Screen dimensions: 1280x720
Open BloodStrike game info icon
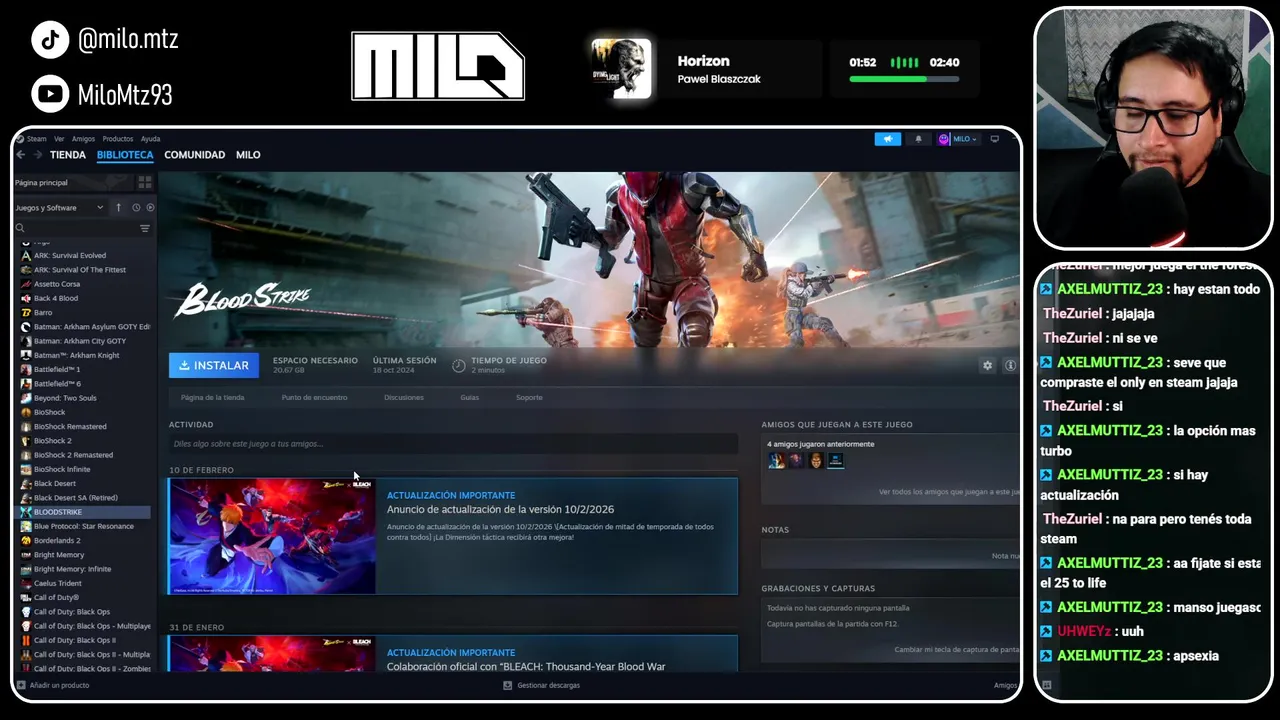click(x=1010, y=366)
